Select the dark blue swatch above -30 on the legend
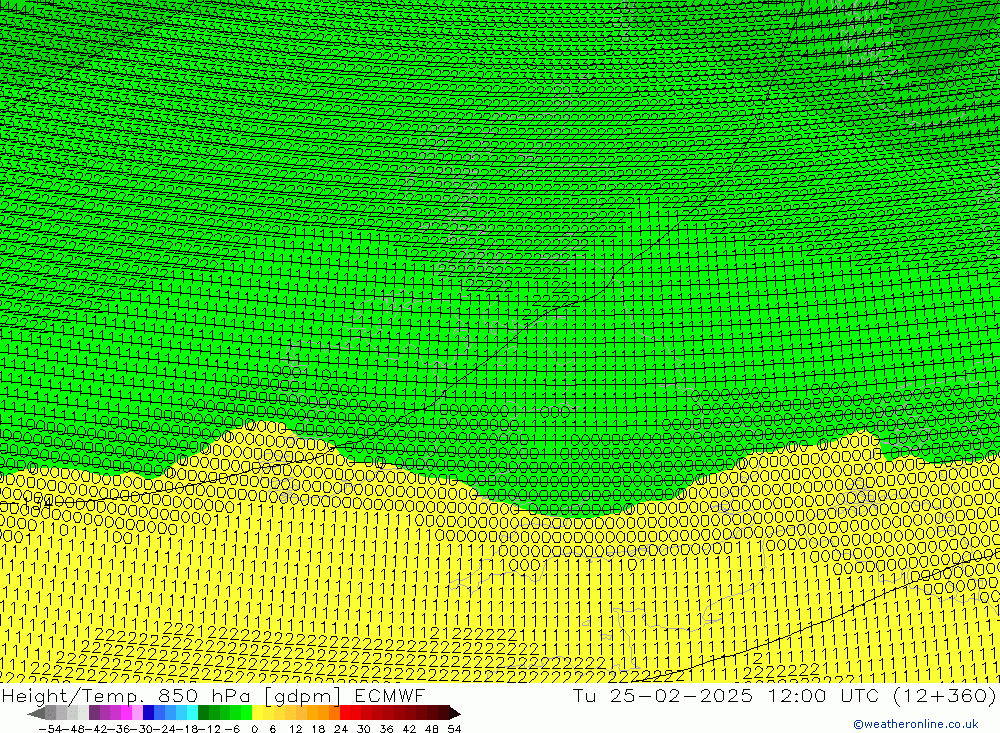 149,713
